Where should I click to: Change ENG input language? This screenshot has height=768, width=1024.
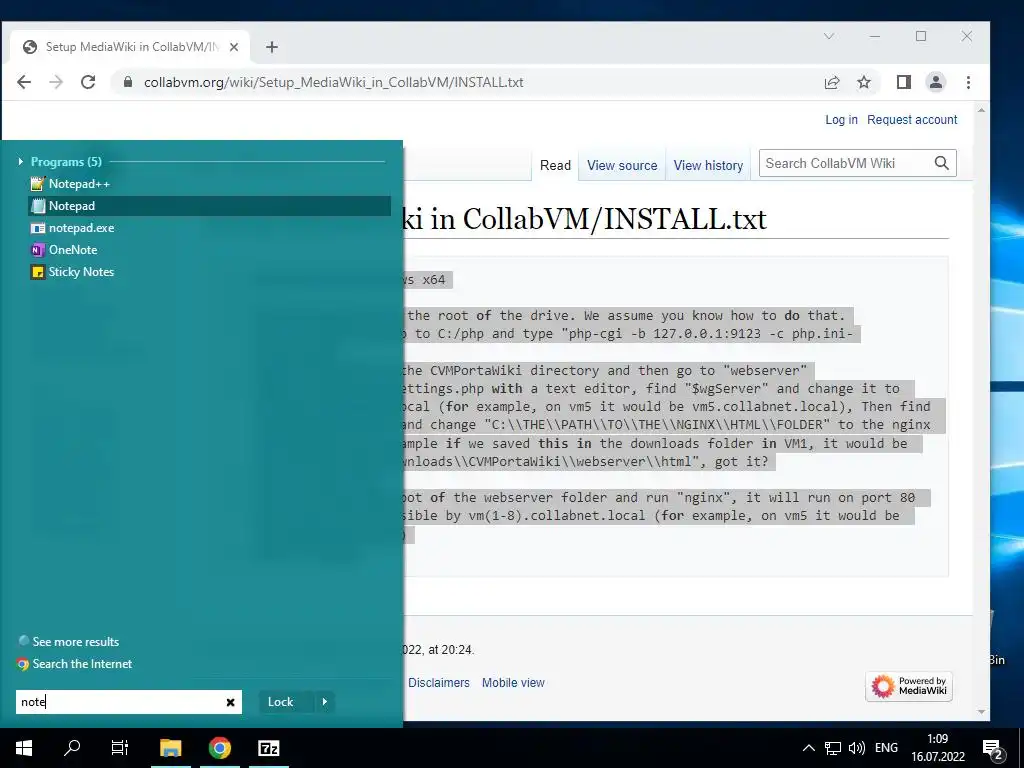[886, 748]
